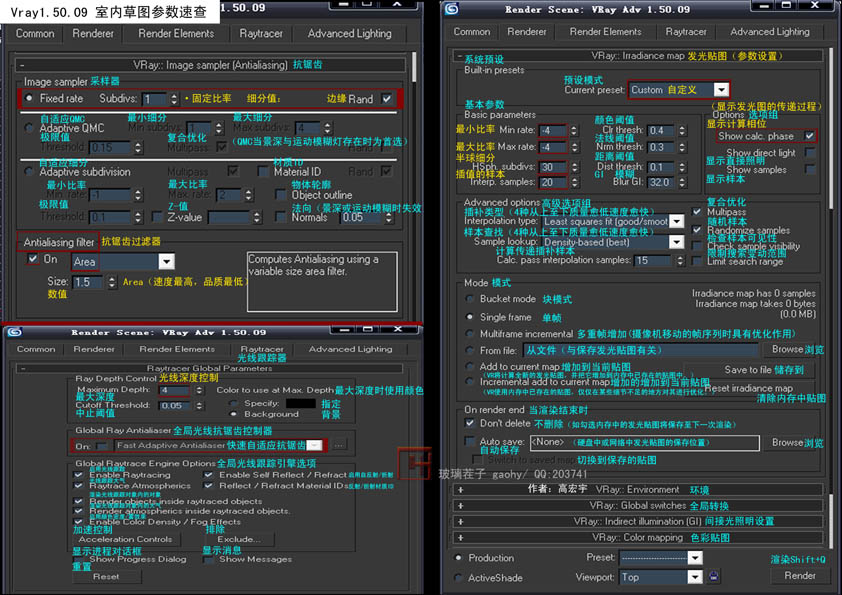The height and width of the screenshot is (595, 842).
Task: Enable the Auto save checkbox
Action: 470,441
